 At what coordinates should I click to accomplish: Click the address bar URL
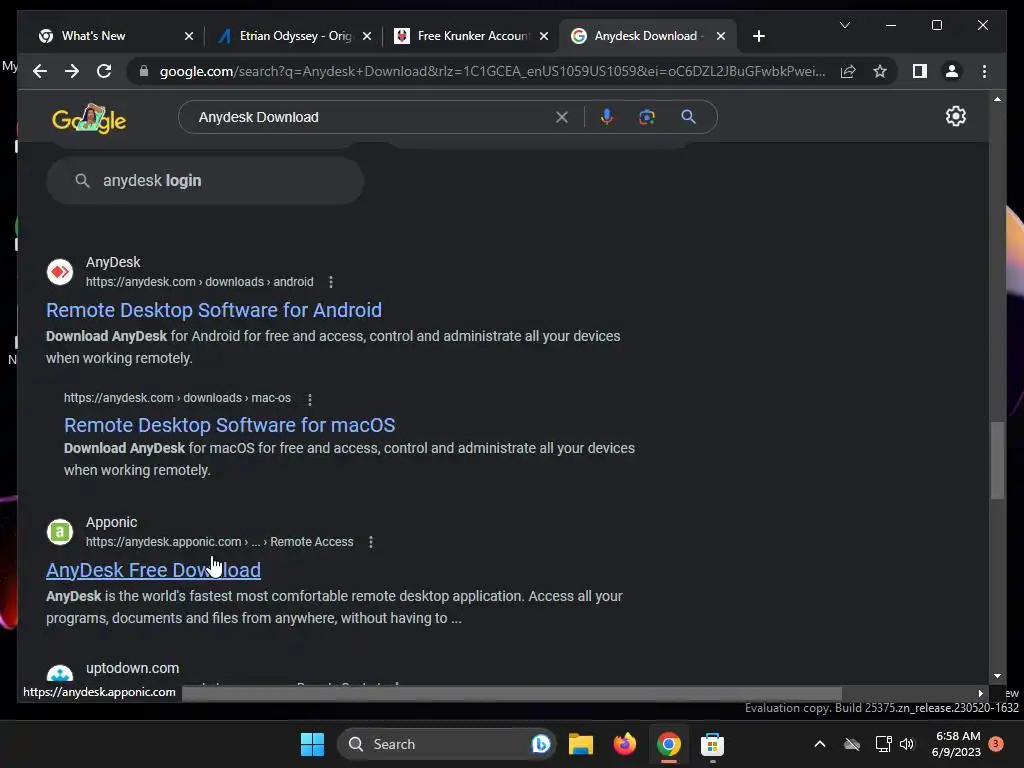tap(492, 71)
